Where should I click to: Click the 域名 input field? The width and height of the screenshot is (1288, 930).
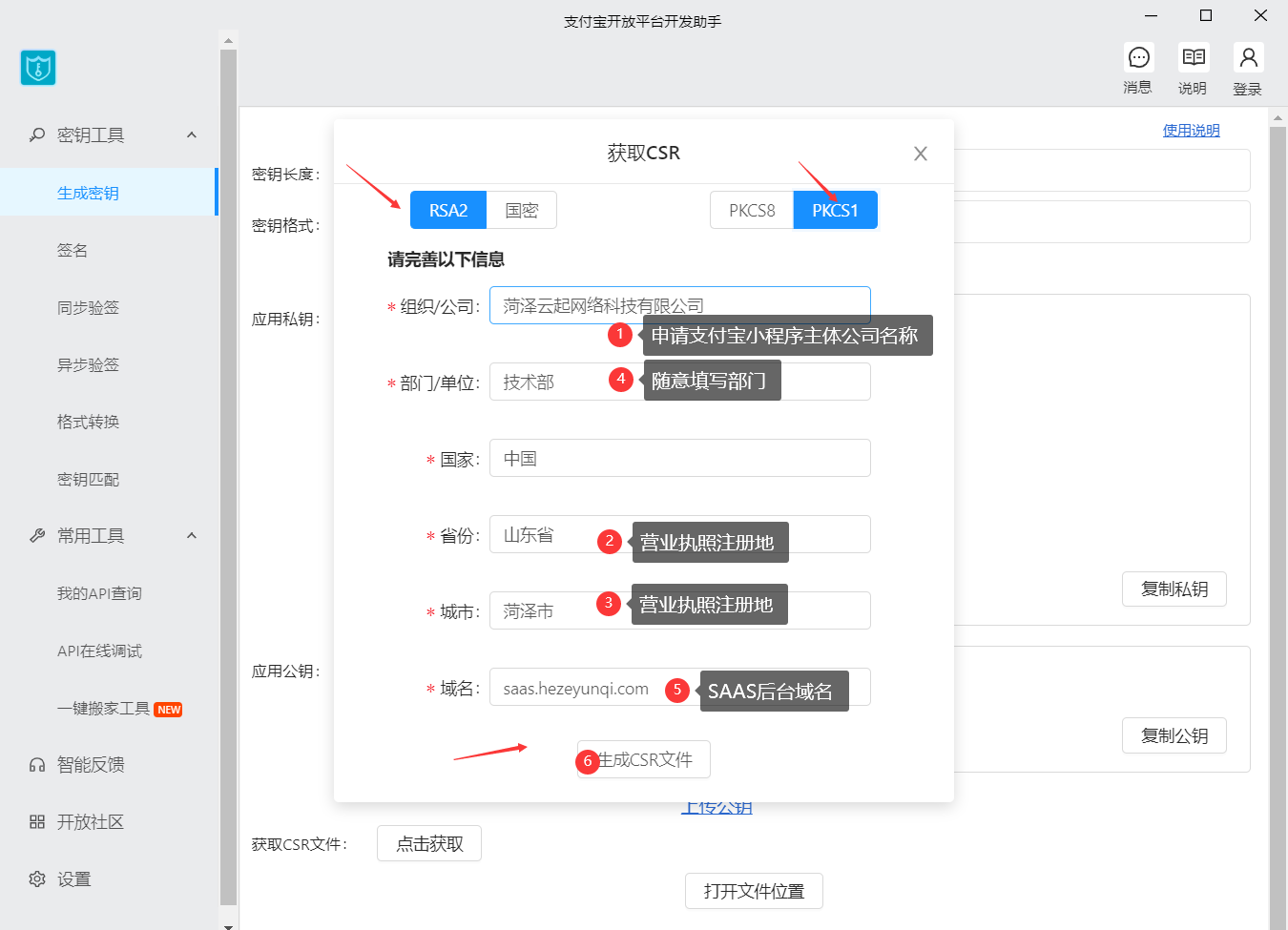[x=680, y=687]
